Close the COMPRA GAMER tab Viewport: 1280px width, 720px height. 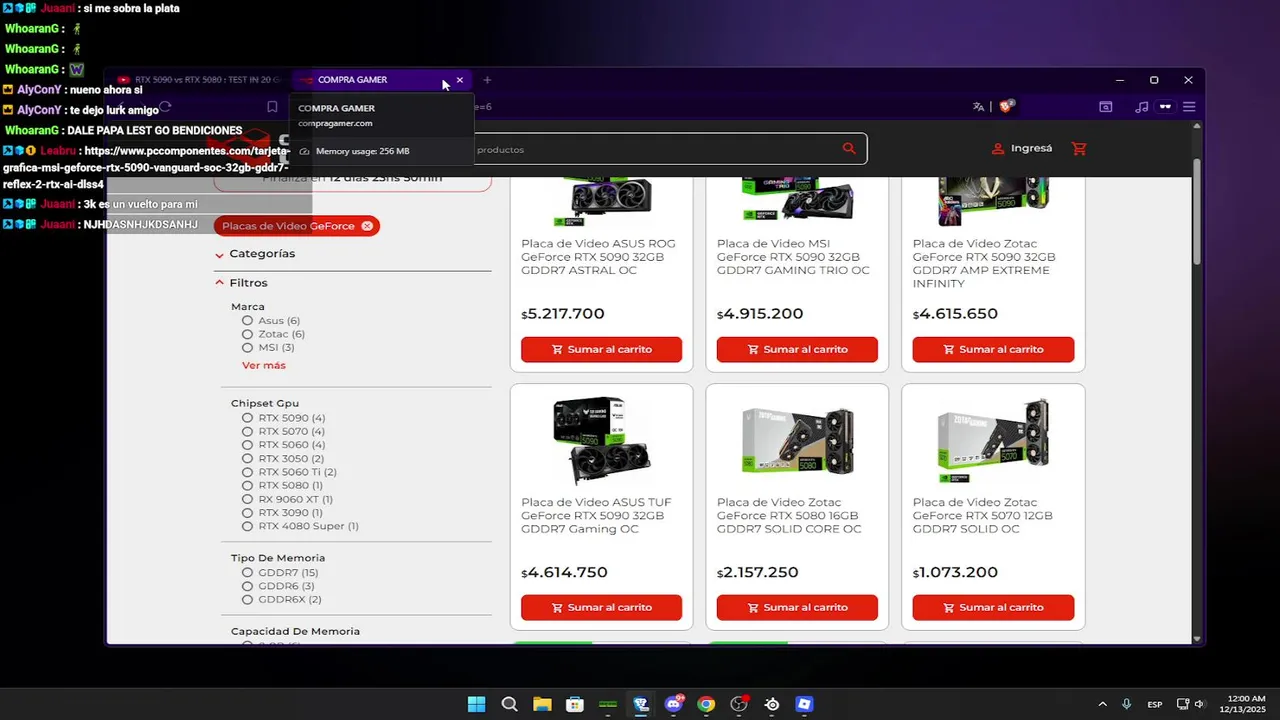[x=460, y=80]
